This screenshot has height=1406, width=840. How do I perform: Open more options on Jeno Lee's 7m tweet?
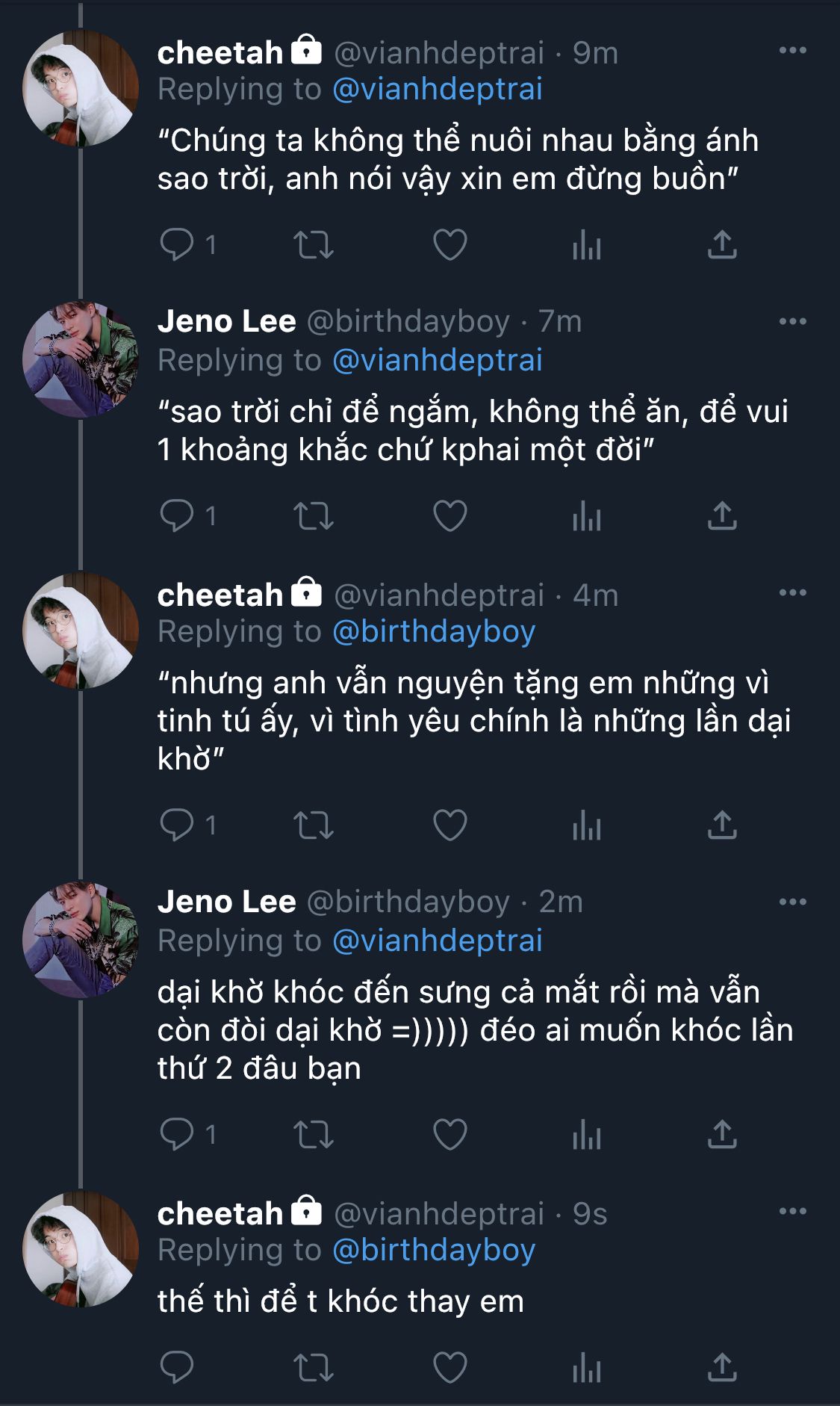coord(792,322)
